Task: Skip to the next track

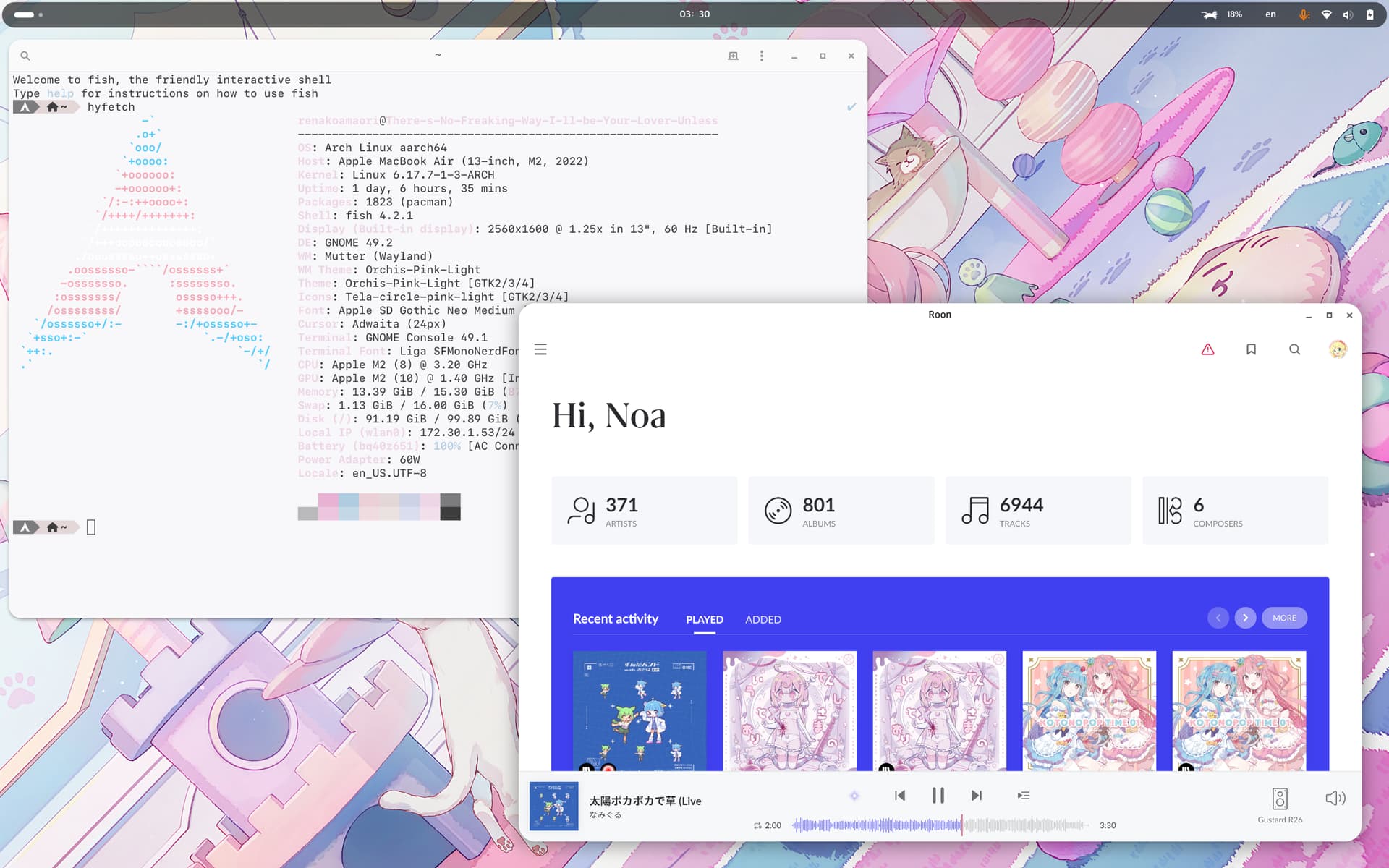Action: 976,796
